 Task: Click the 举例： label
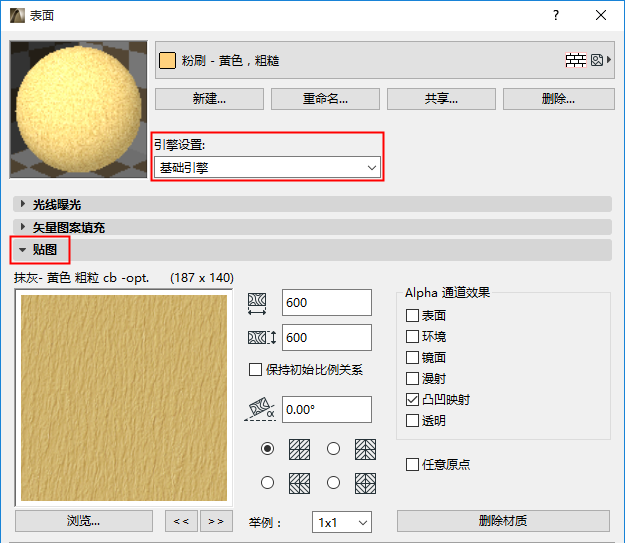click(265, 522)
